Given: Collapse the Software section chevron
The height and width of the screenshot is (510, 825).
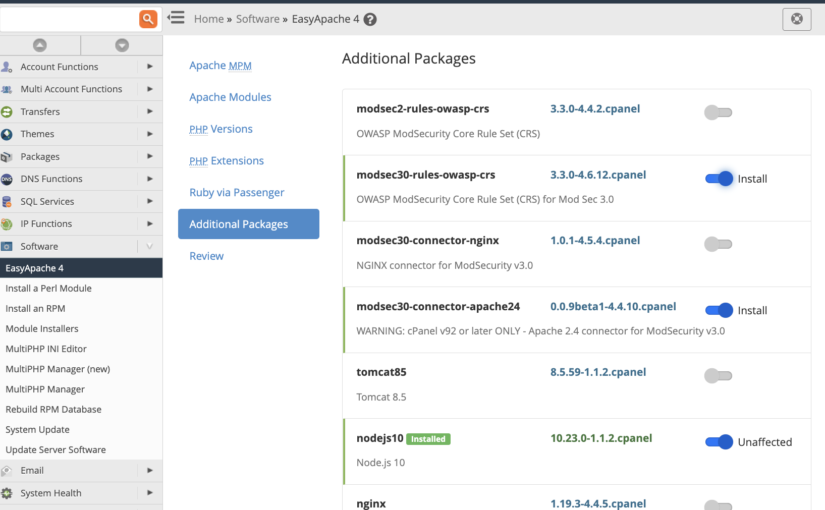Looking at the screenshot, I should pyautogui.click(x=149, y=246).
